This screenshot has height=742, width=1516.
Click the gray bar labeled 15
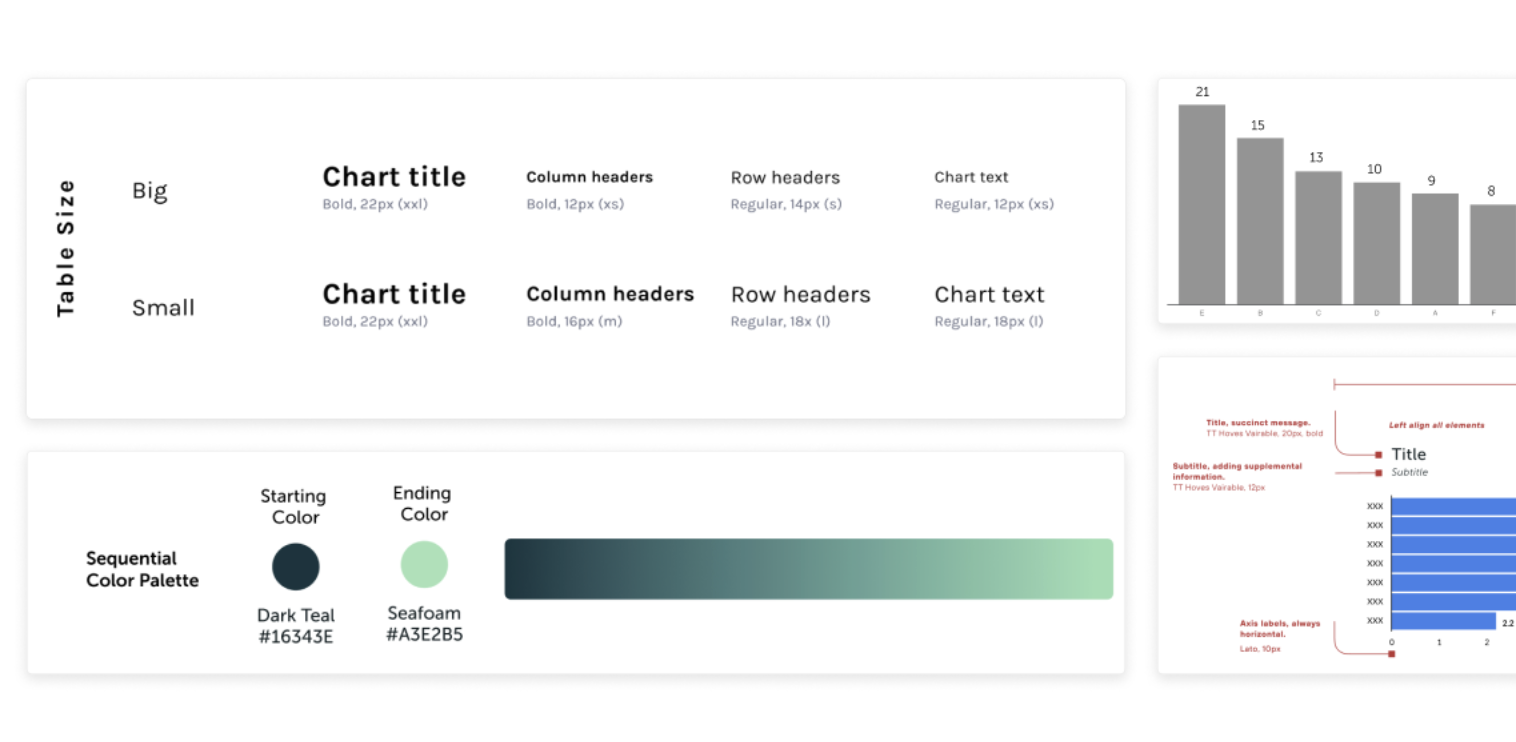(x=1260, y=220)
